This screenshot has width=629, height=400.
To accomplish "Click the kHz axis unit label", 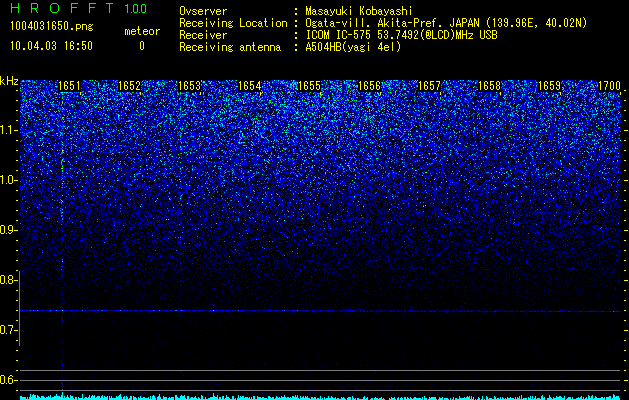I will [x=9, y=81].
